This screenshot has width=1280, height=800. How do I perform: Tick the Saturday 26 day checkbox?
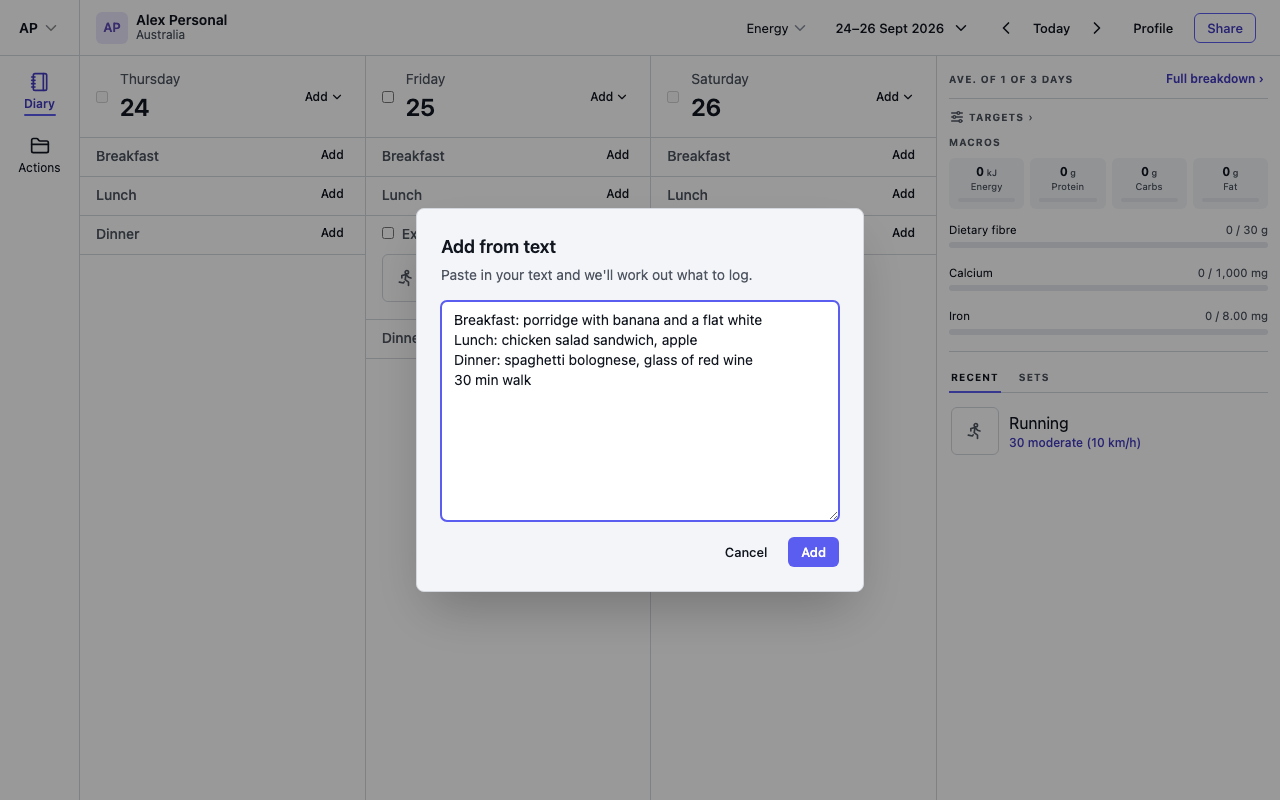(673, 97)
